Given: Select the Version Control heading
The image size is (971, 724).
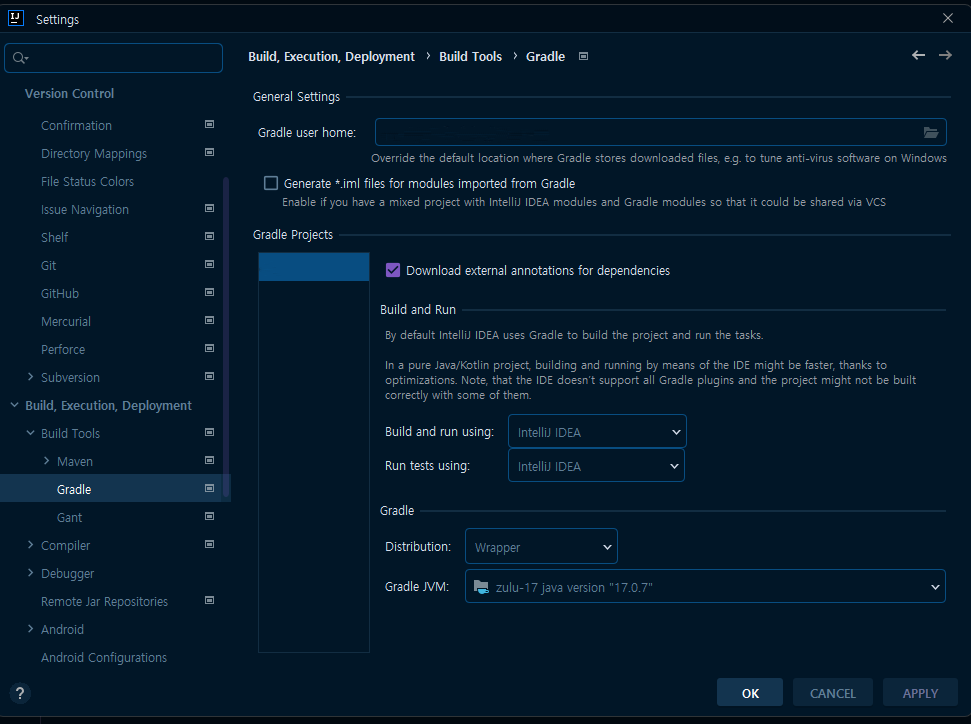Looking at the screenshot, I should 69,94.
